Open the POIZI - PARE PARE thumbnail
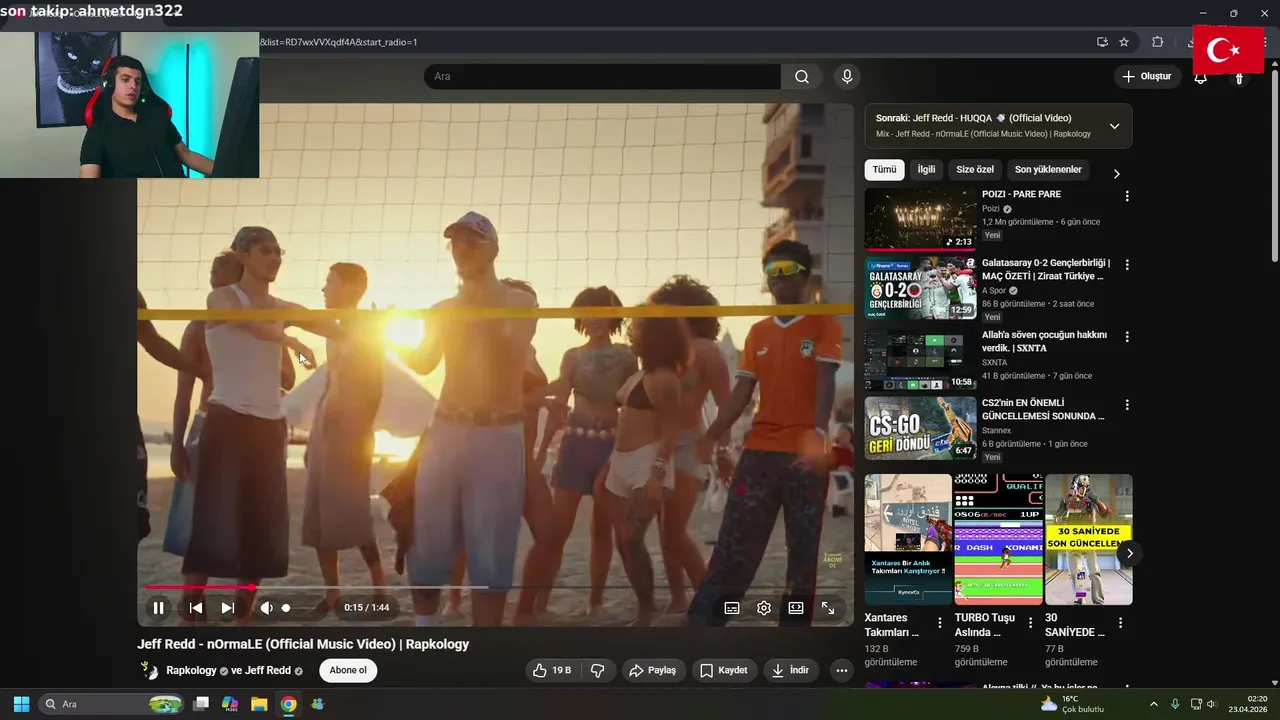The width and height of the screenshot is (1280, 720). [921, 219]
